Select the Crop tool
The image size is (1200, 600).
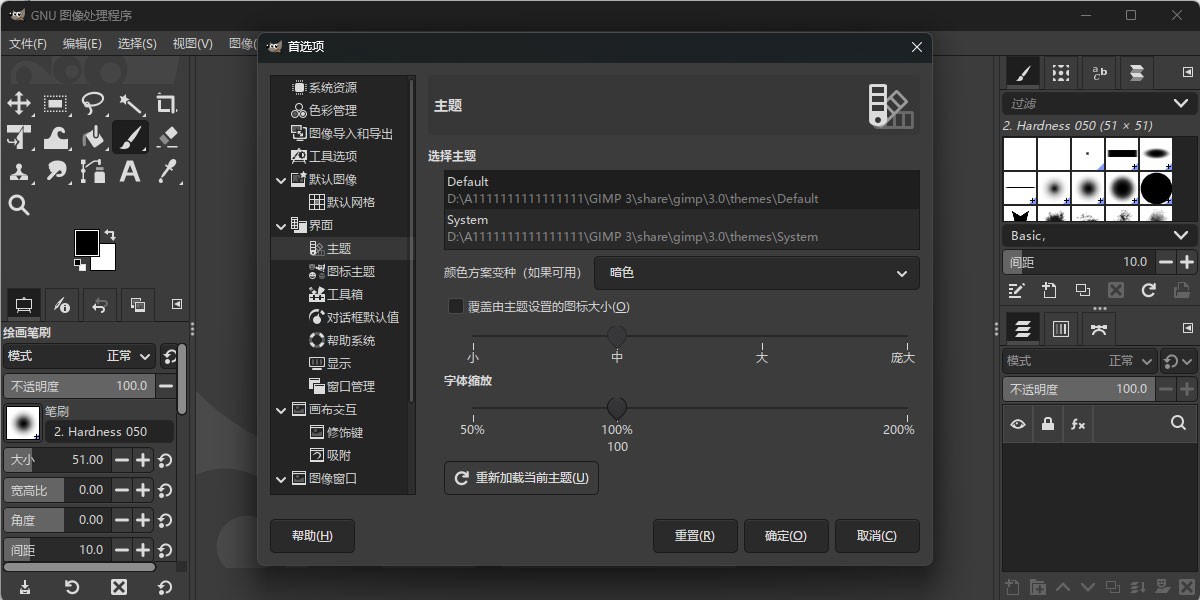click(166, 103)
